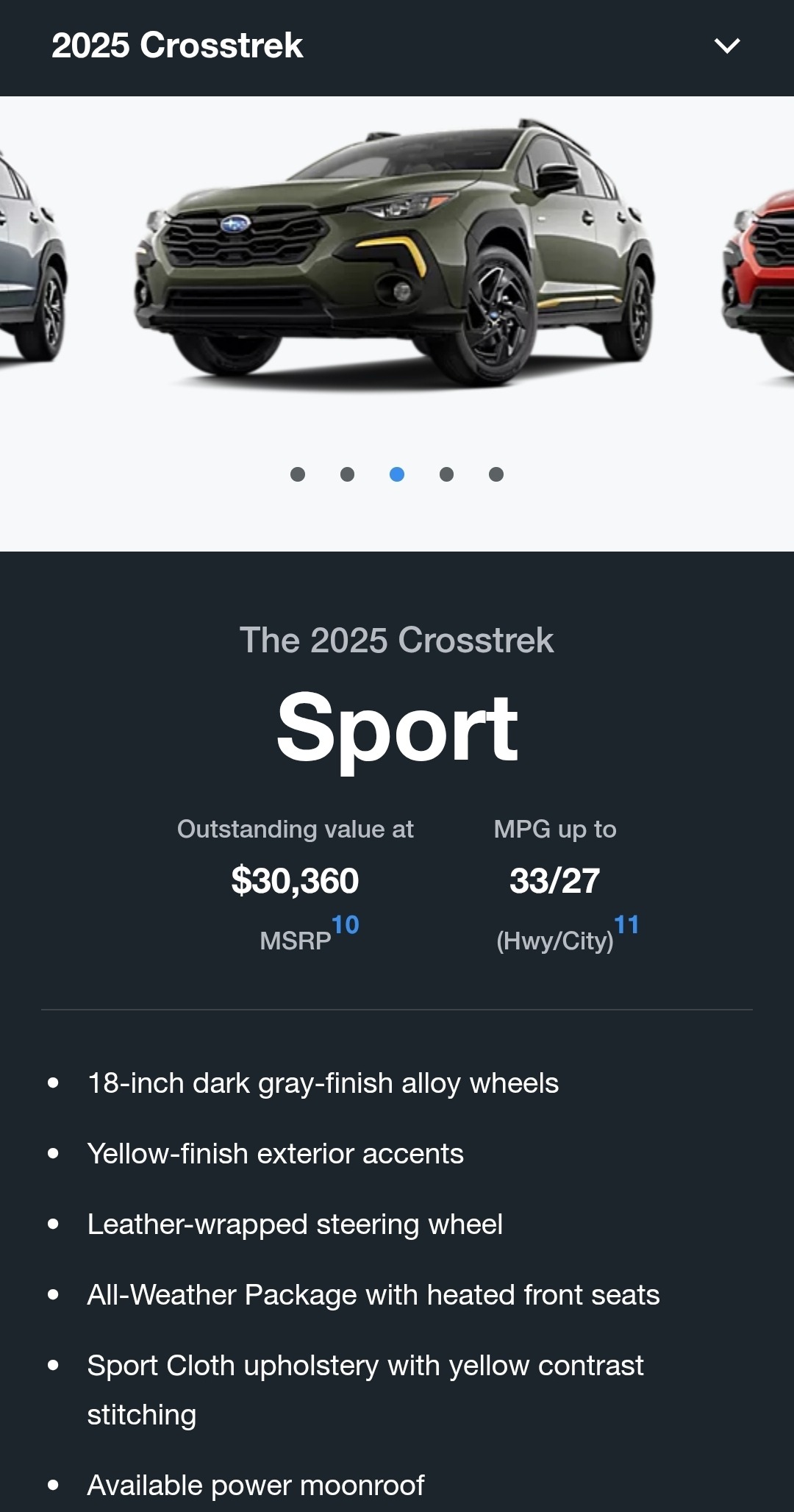Select the Available power moonroof feature
The image size is (794, 1512).
pyautogui.click(x=256, y=1486)
